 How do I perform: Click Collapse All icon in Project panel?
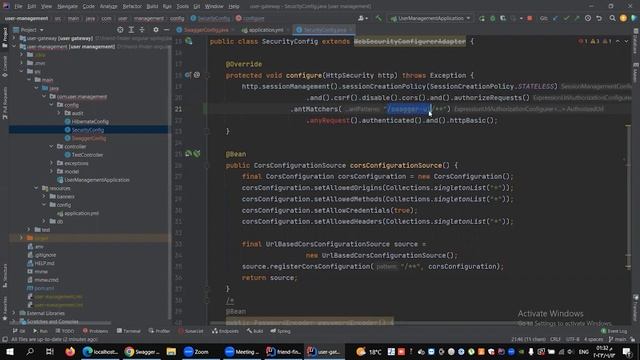pos(142,30)
